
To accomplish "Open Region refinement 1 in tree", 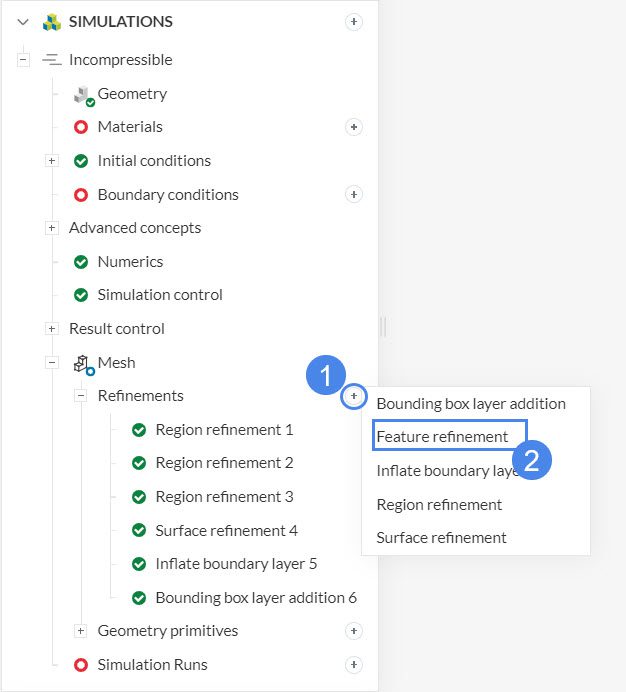I will [x=224, y=430].
